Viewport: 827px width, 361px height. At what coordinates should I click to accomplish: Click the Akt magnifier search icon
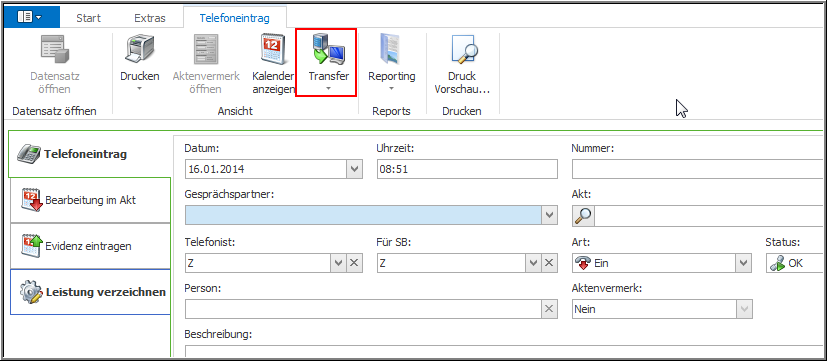[583, 215]
